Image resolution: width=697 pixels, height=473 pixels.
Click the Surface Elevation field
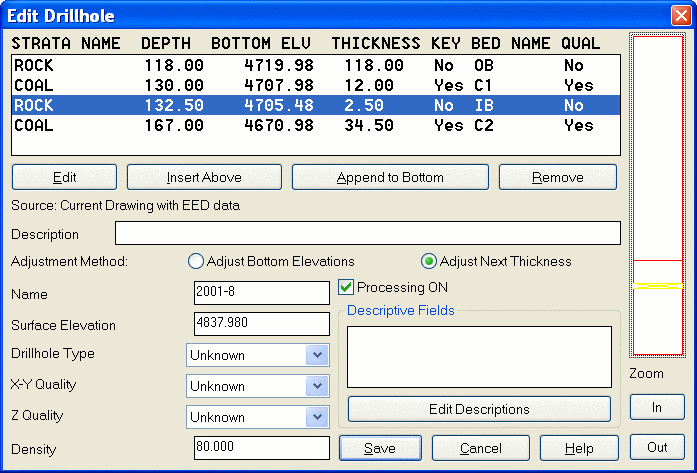tap(262, 324)
